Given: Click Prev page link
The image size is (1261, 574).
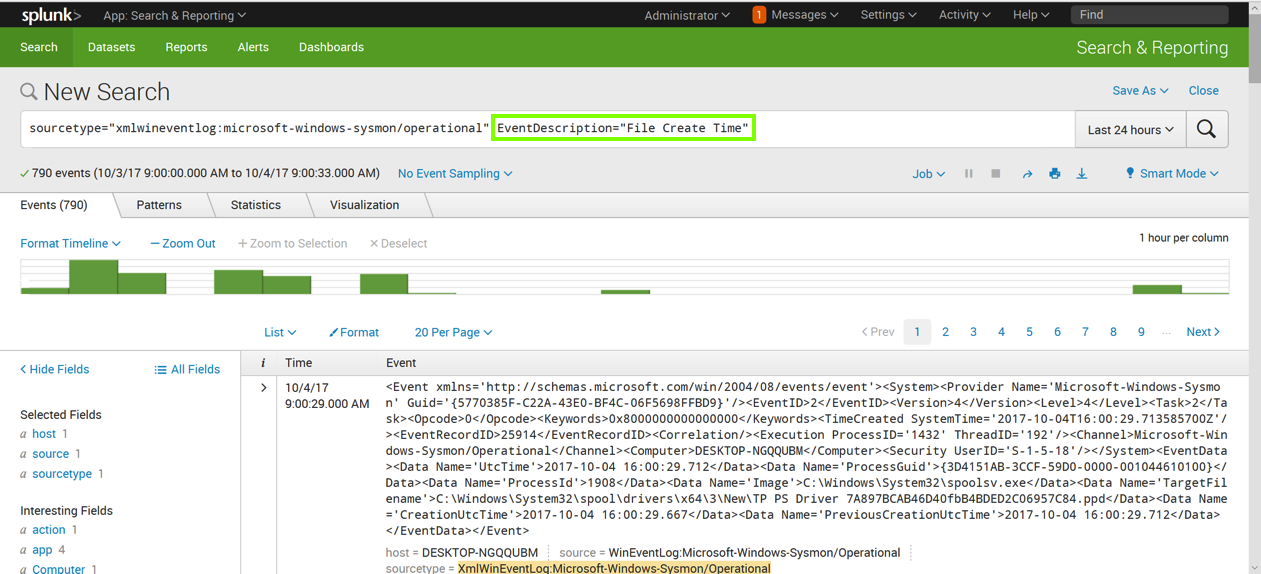Looking at the screenshot, I should (x=878, y=332).
